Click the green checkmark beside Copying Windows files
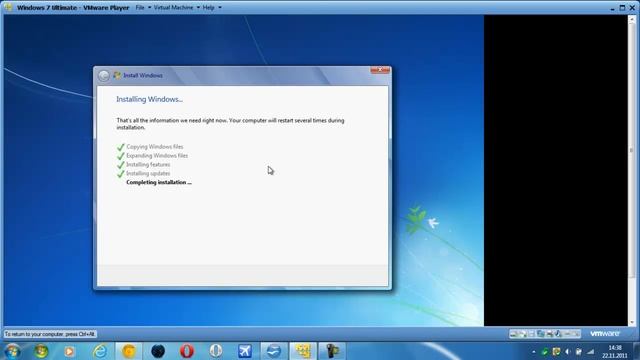The width and height of the screenshot is (640, 360). pyautogui.click(x=120, y=147)
